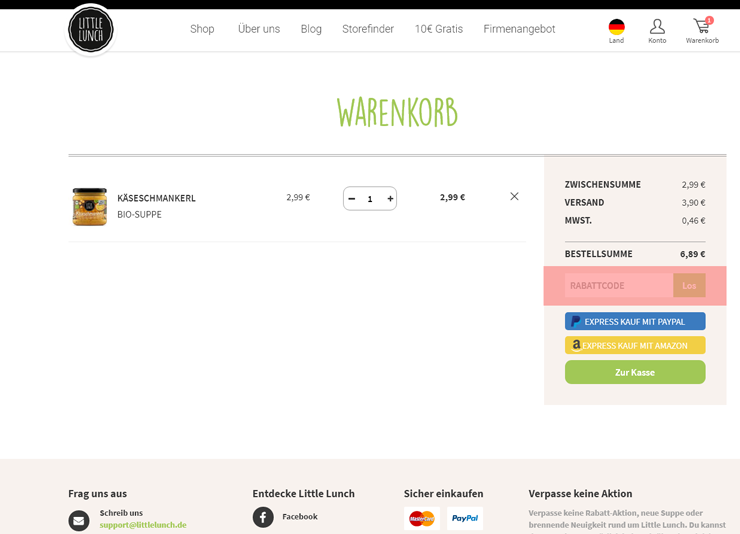Image resolution: width=740 pixels, height=534 pixels.
Task: Click the MasterCard payment icon
Action: [422, 518]
